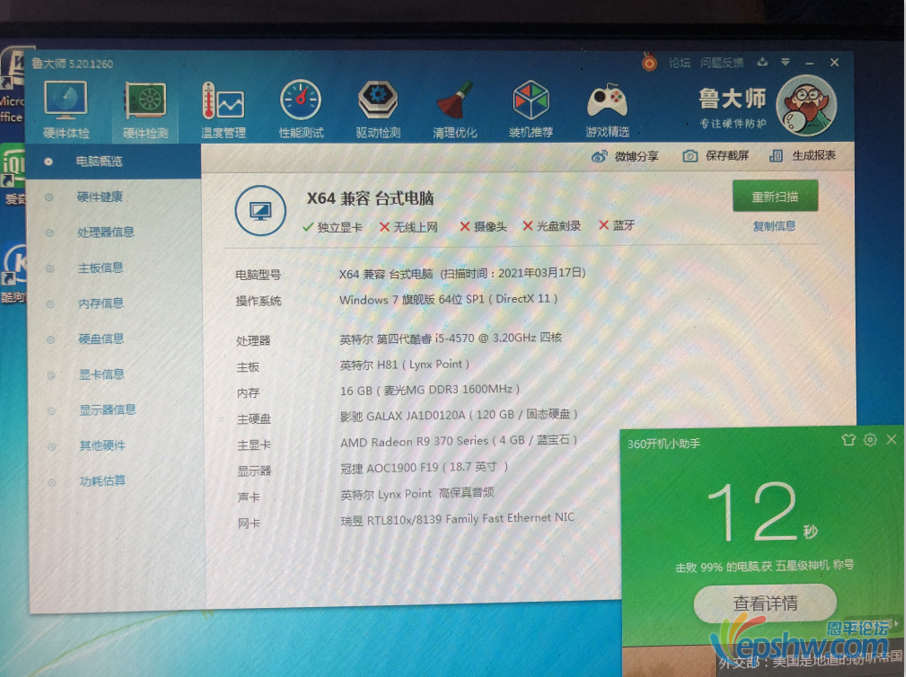
Task: Click the processor value i5-4570 @ 3.20GHz
Action: pyautogui.click(x=451, y=338)
